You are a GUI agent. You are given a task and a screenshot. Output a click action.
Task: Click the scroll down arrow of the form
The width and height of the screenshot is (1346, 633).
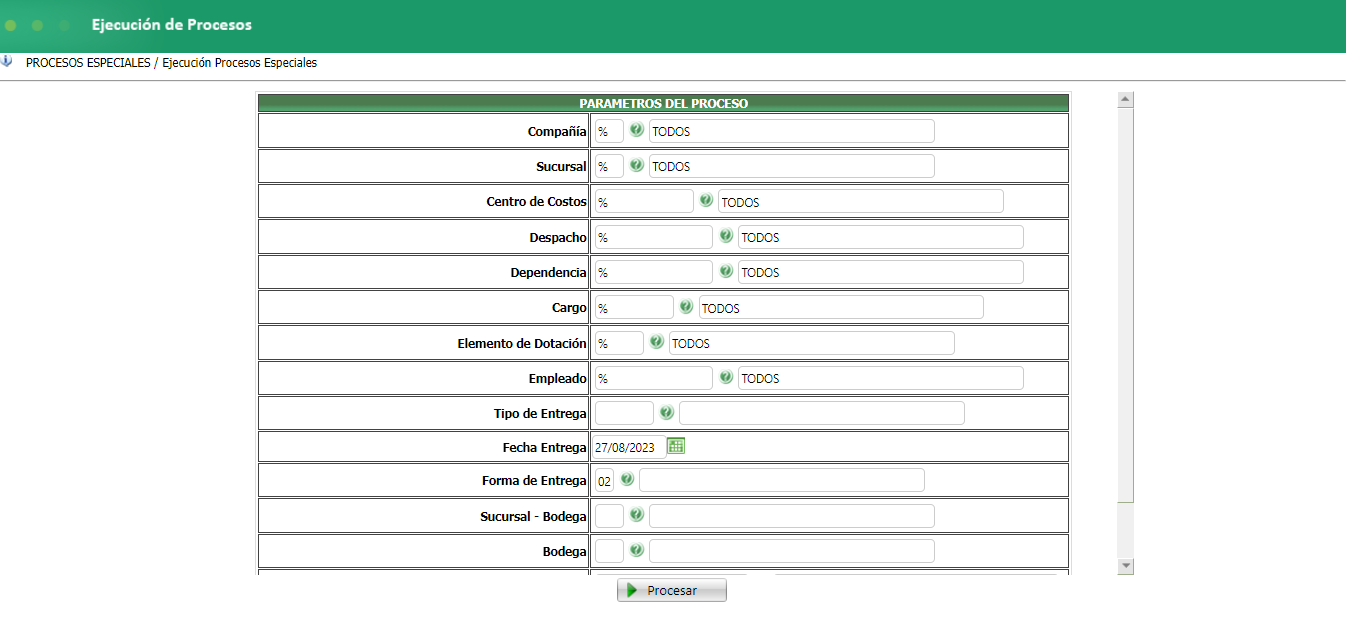click(x=1125, y=566)
